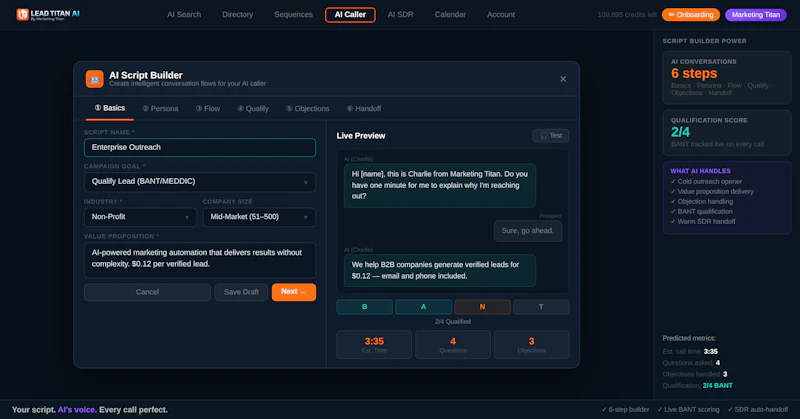Click the AI Script Builder robot icon

94,79
